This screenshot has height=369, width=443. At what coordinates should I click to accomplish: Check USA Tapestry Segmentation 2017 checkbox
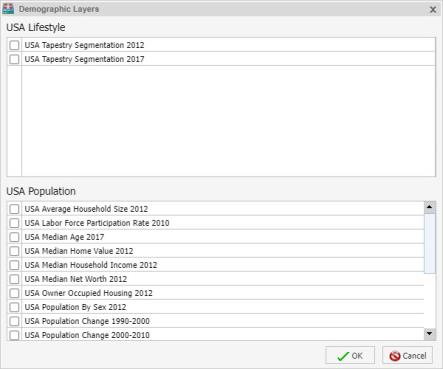click(x=14, y=59)
